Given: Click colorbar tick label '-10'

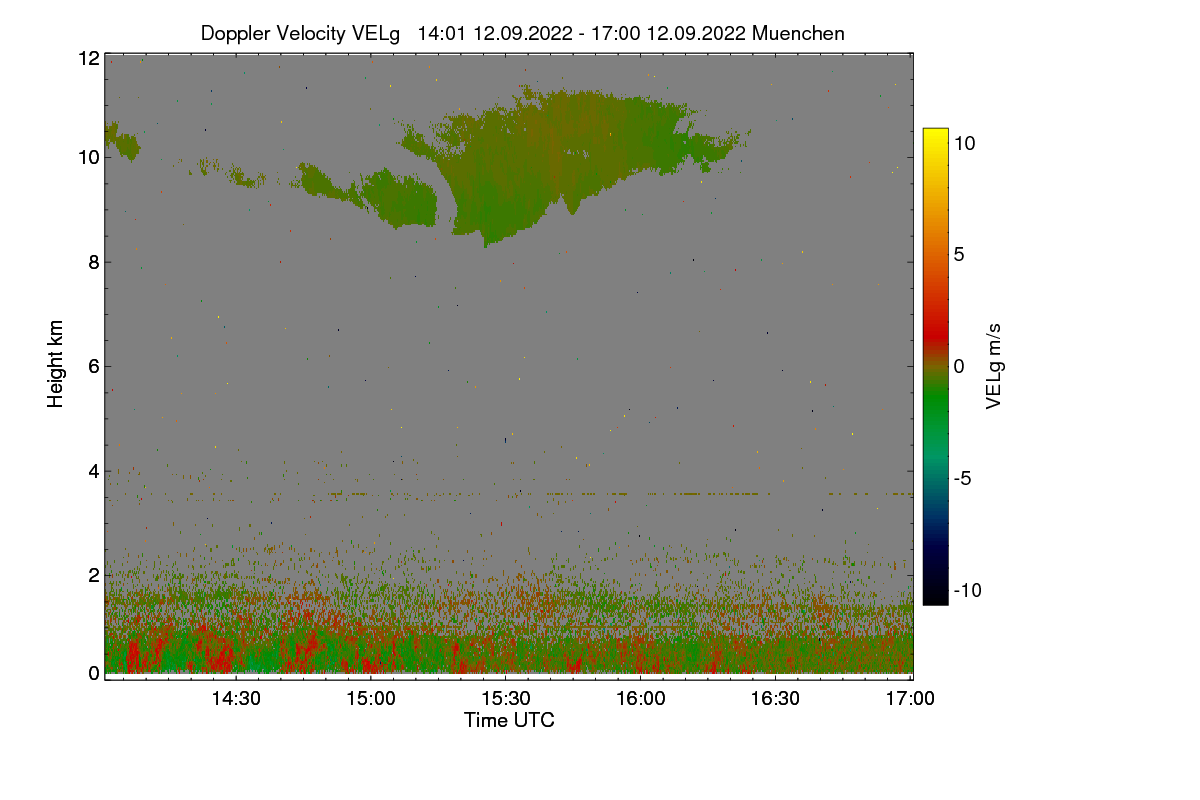Looking at the screenshot, I should (x=968, y=590).
